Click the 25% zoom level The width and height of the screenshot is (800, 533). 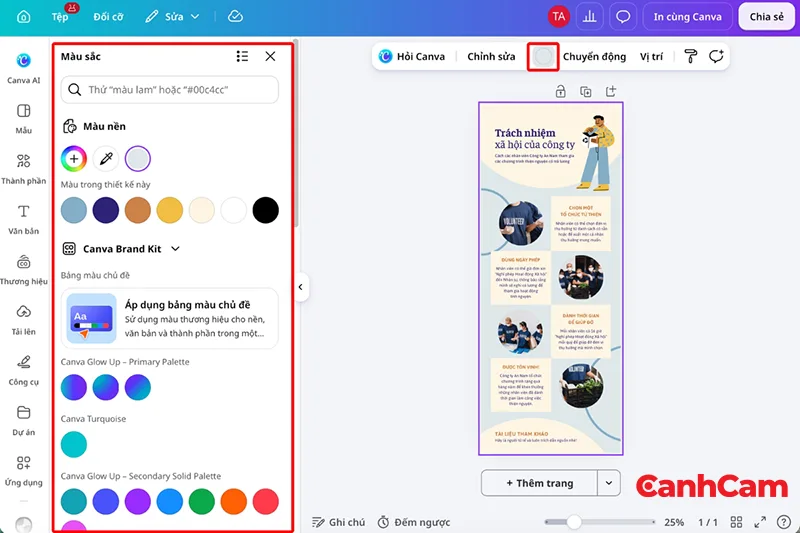(x=674, y=522)
